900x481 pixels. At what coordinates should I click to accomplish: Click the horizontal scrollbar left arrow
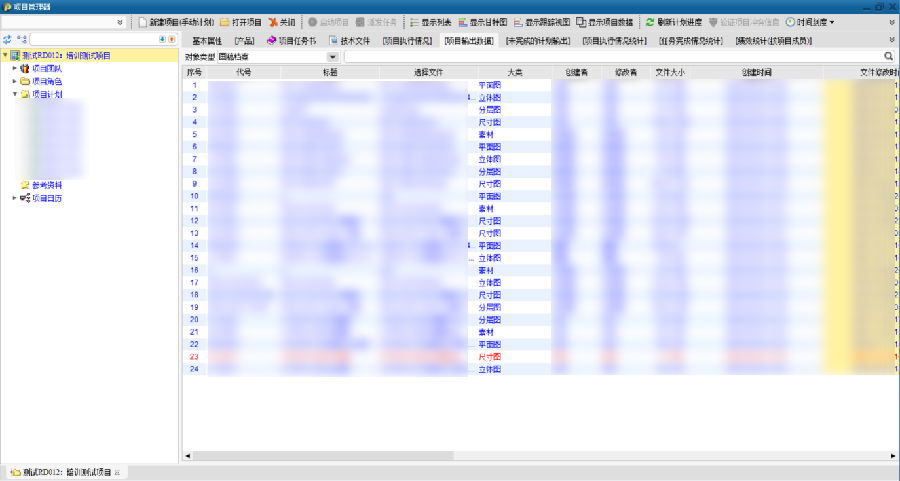(x=188, y=456)
